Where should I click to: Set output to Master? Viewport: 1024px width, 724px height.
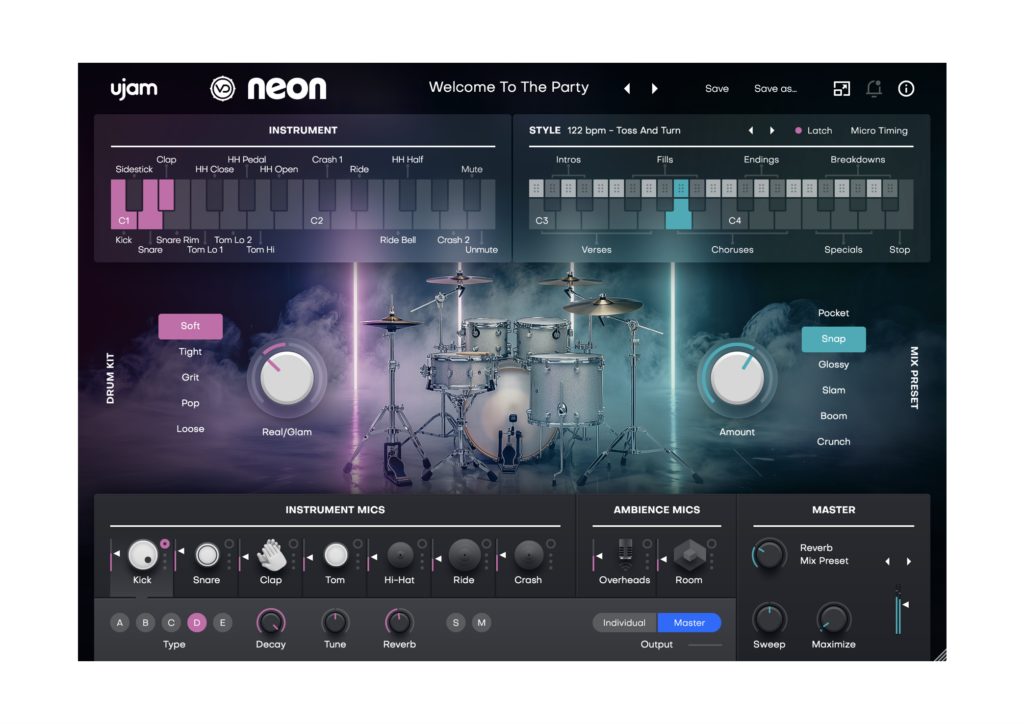pyautogui.click(x=689, y=623)
